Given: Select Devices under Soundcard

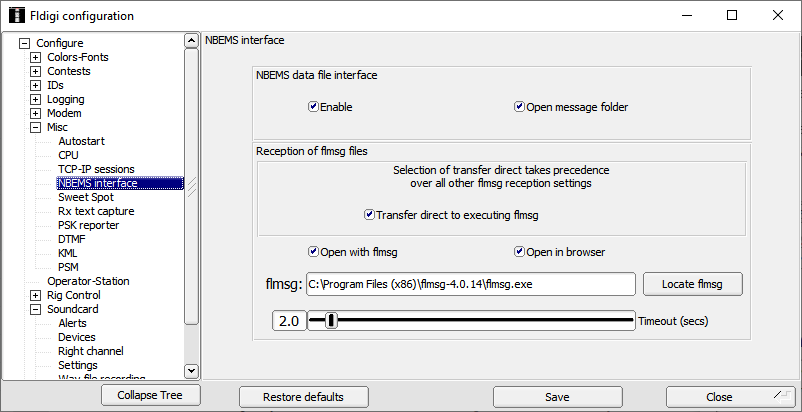Looking at the screenshot, I should tap(77, 337).
